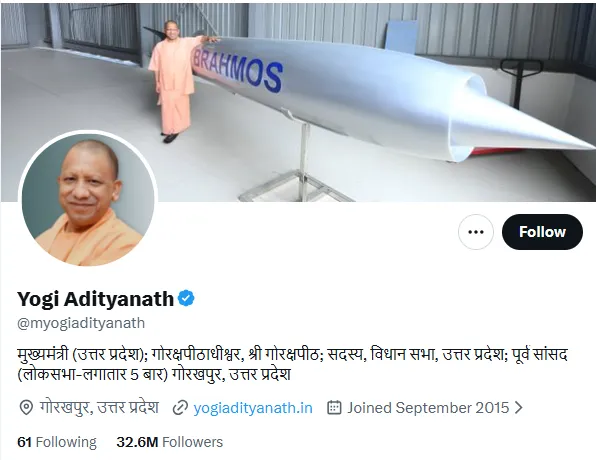The width and height of the screenshot is (596, 460).
Task: Click the BRAHMOS lettering in the banner photo
Action: (x=238, y=70)
